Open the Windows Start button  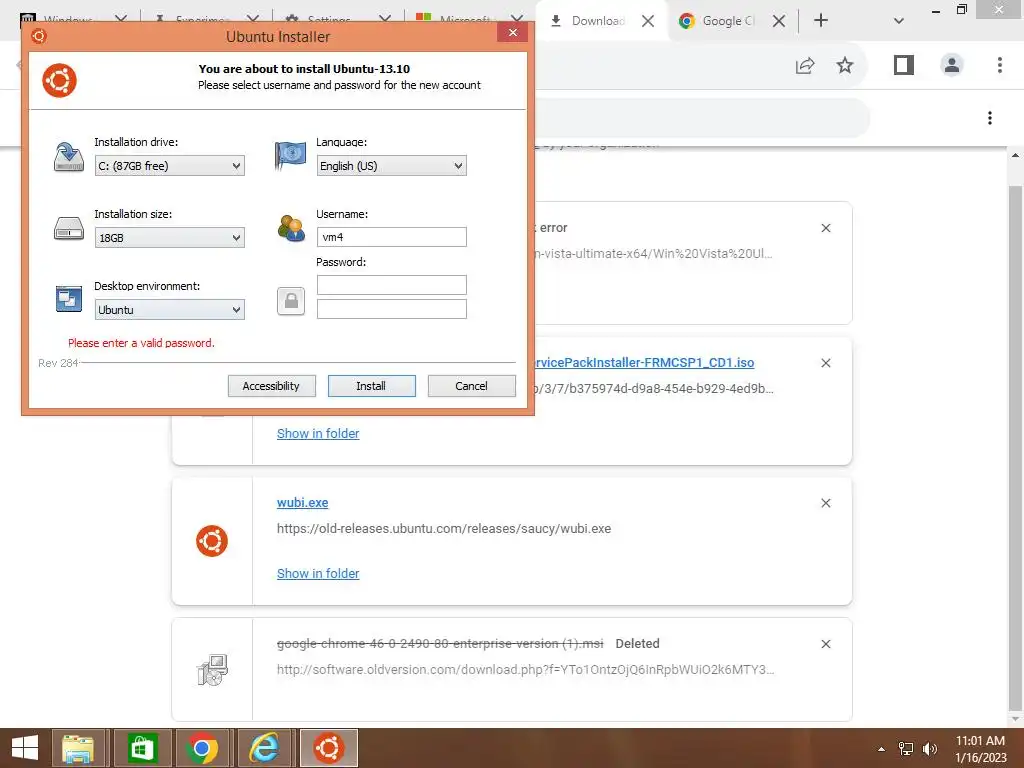point(25,748)
